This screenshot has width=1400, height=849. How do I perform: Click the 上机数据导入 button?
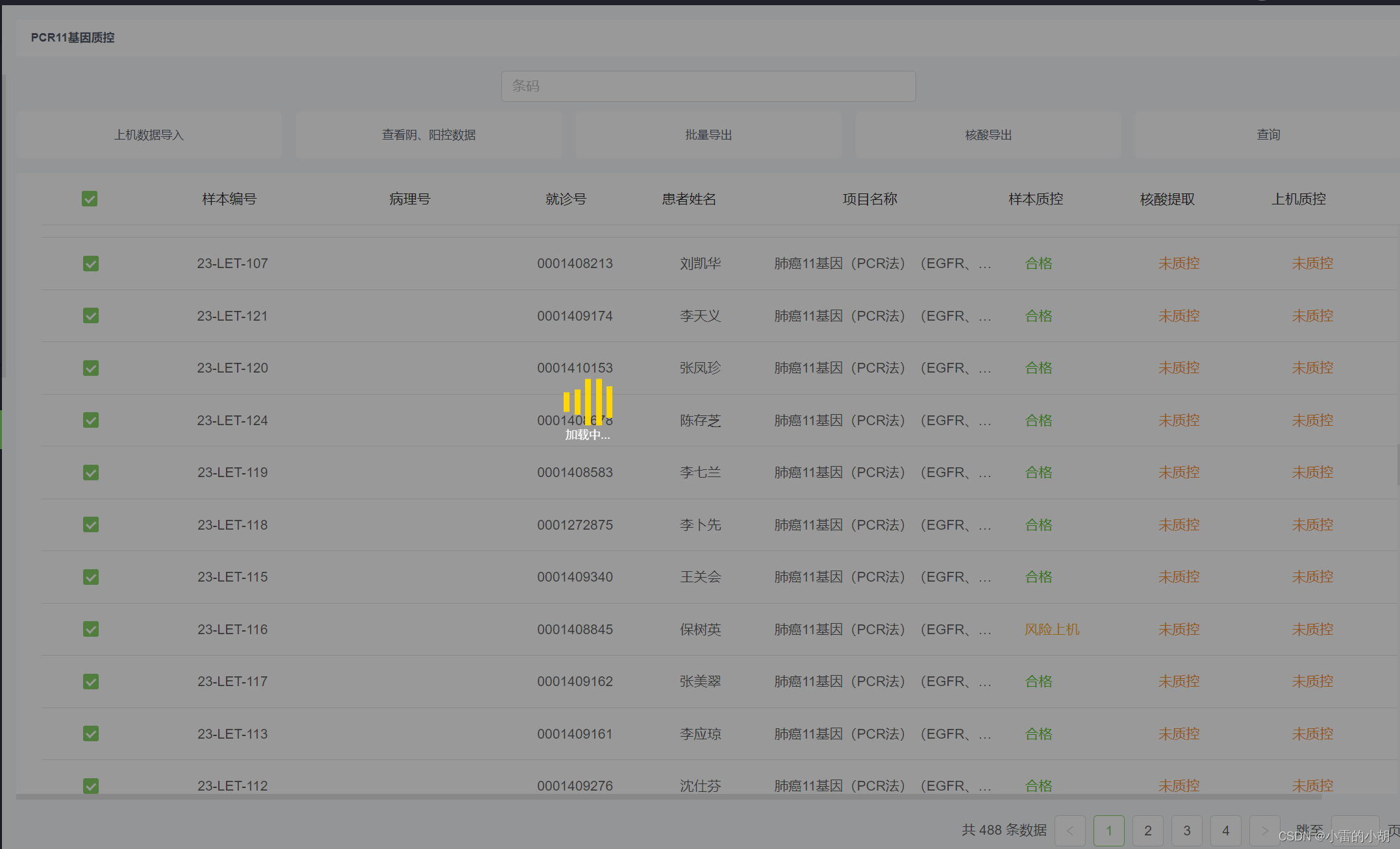(x=149, y=135)
